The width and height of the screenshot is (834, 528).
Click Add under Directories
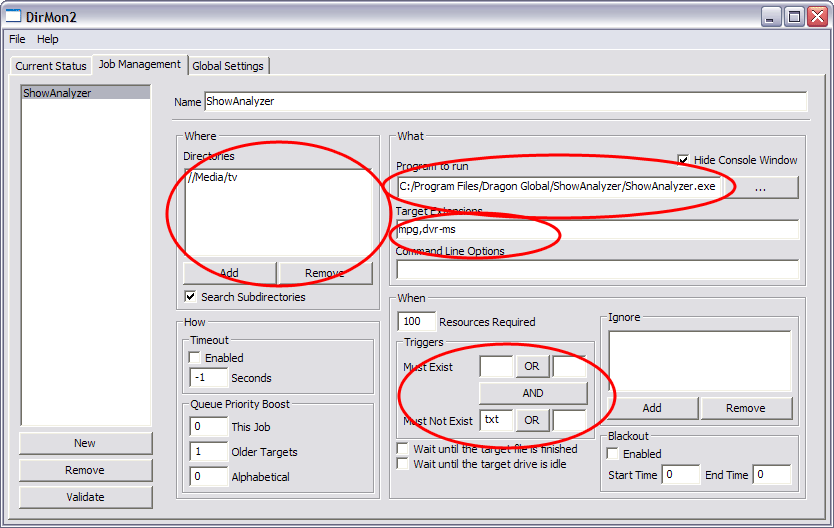(x=229, y=273)
